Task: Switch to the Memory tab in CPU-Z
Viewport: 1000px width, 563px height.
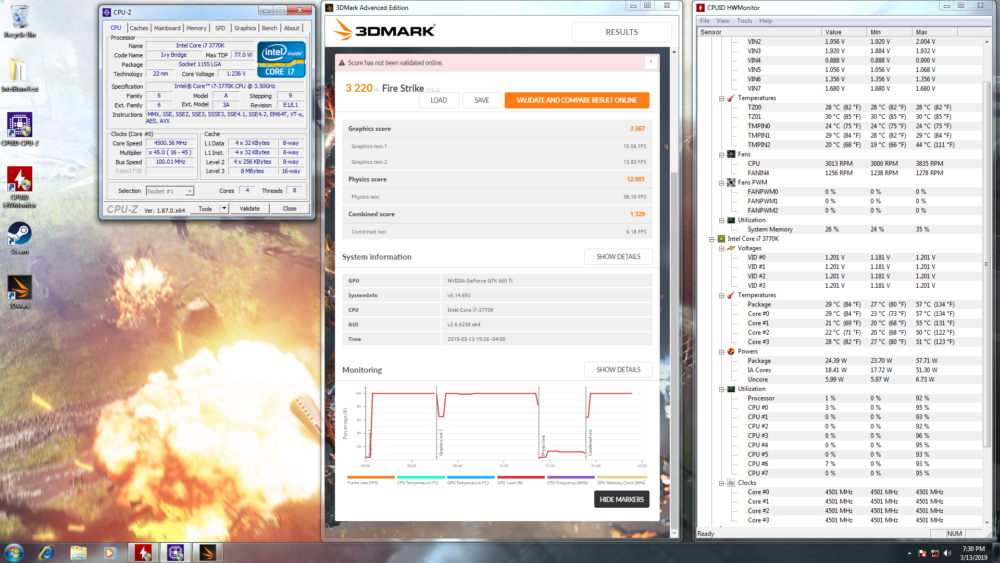Action: (196, 28)
